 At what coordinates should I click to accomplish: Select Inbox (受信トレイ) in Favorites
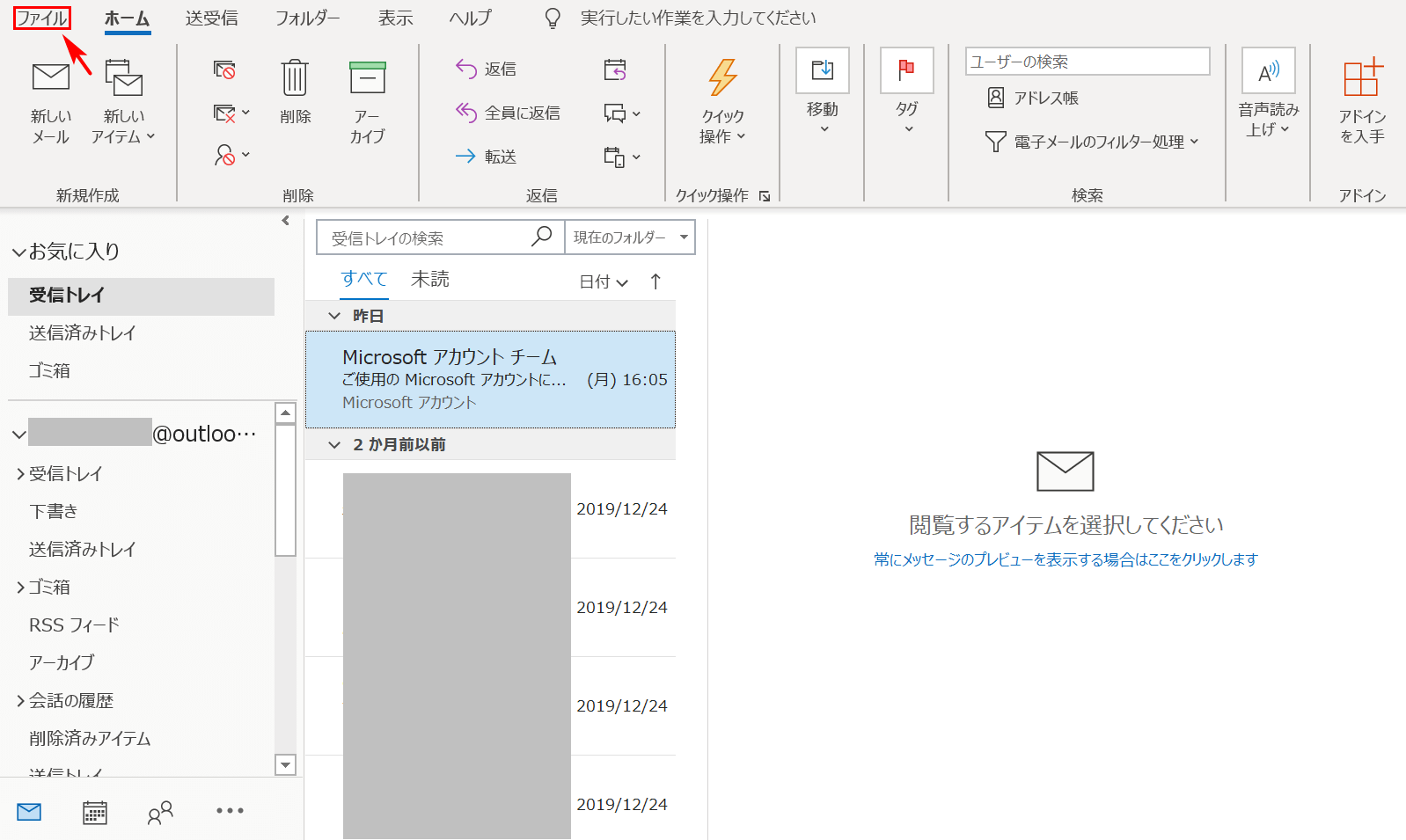click(141, 296)
